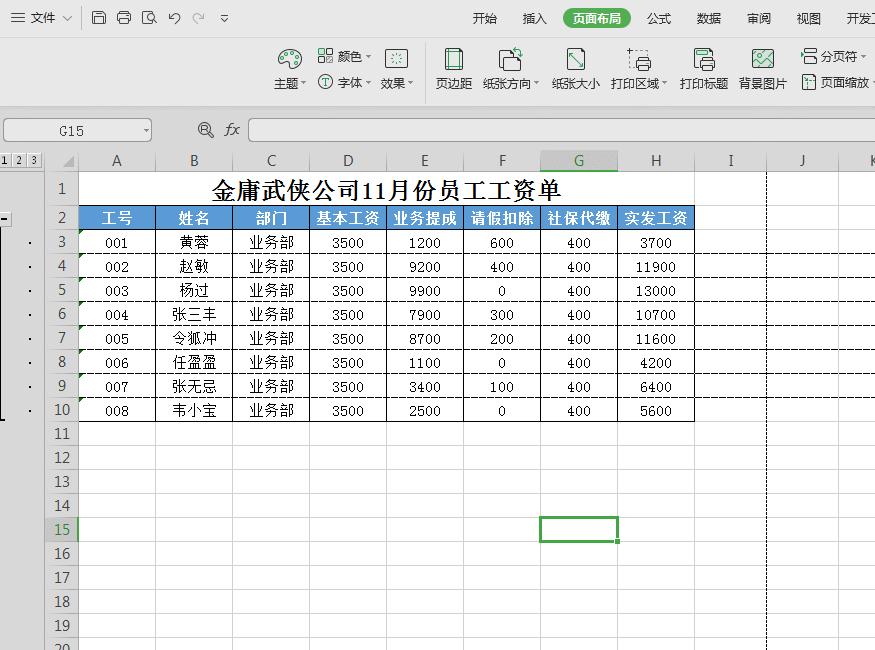The height and width of the screenshot is (650, 875).
Task: Click the Print icon in quick toolbar
Action: pyautogui.click(x=124, y=18)
